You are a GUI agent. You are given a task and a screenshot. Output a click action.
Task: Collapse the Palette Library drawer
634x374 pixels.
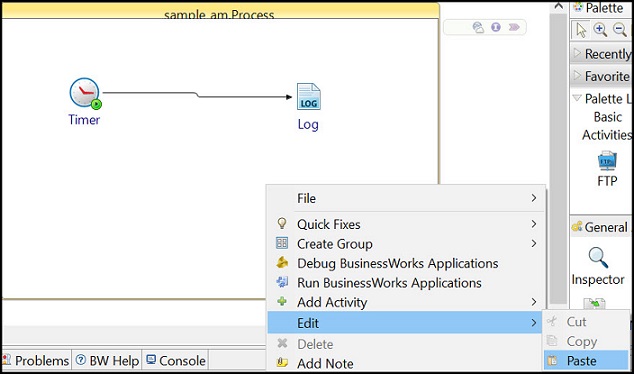coord(577,98)
